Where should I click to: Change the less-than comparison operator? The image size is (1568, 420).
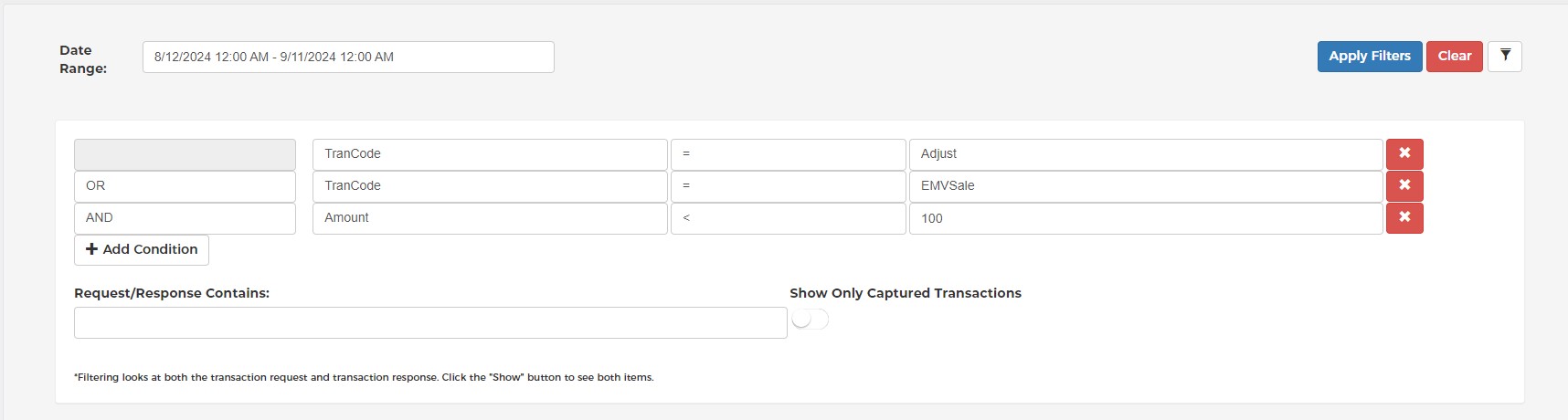tap(789, 218)
